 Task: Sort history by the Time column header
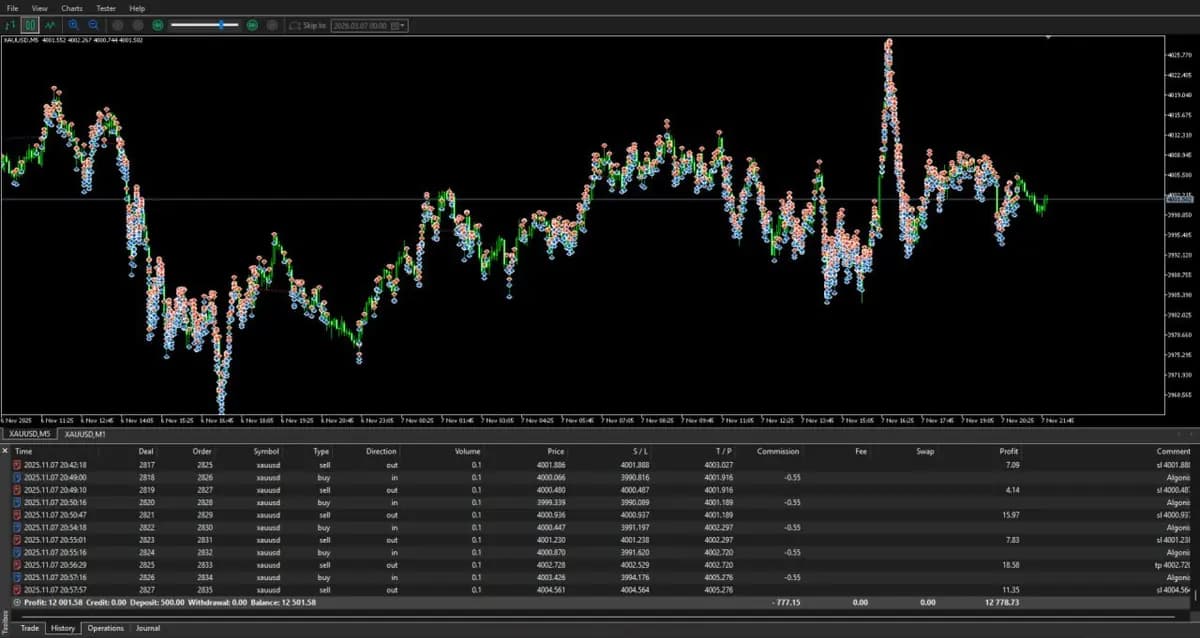click(23, 452)
